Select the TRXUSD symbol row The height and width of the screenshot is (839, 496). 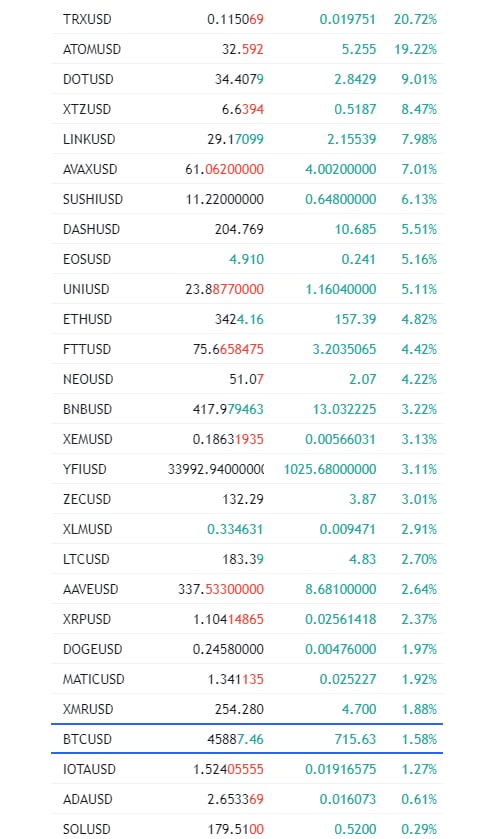[247, 19]
